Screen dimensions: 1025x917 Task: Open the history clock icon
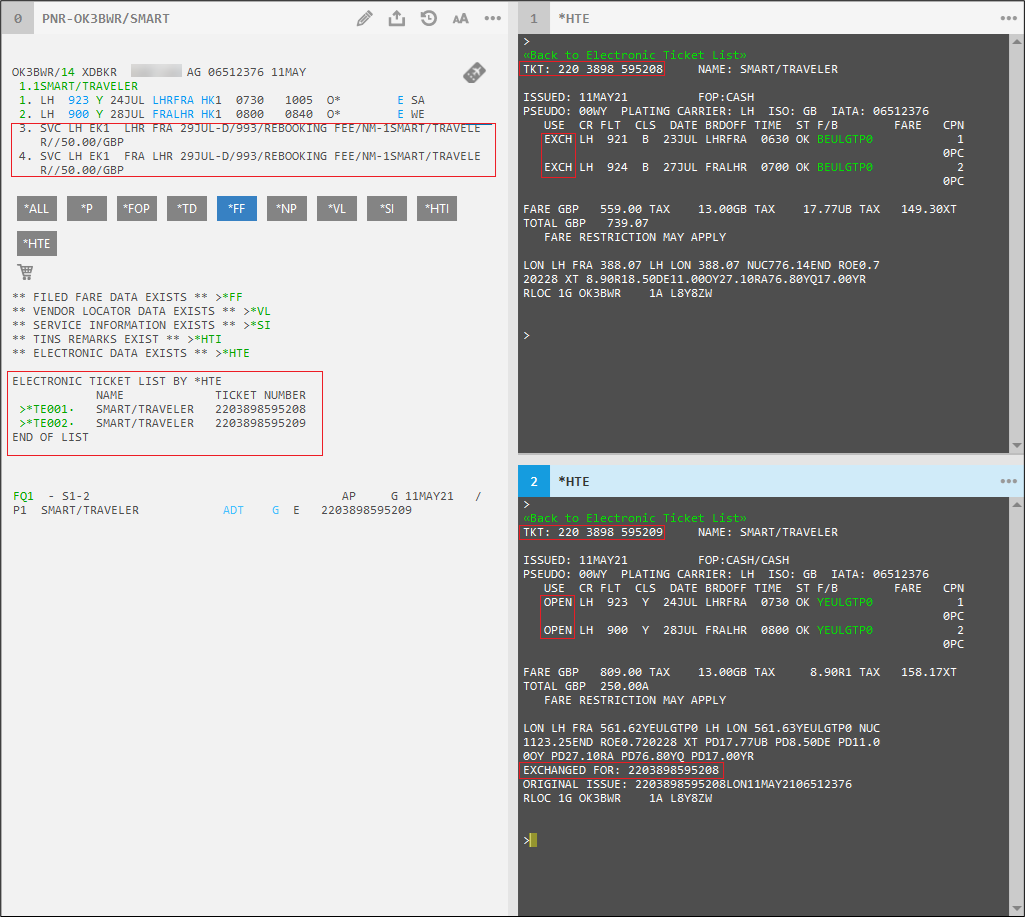[x=429, y=18]
